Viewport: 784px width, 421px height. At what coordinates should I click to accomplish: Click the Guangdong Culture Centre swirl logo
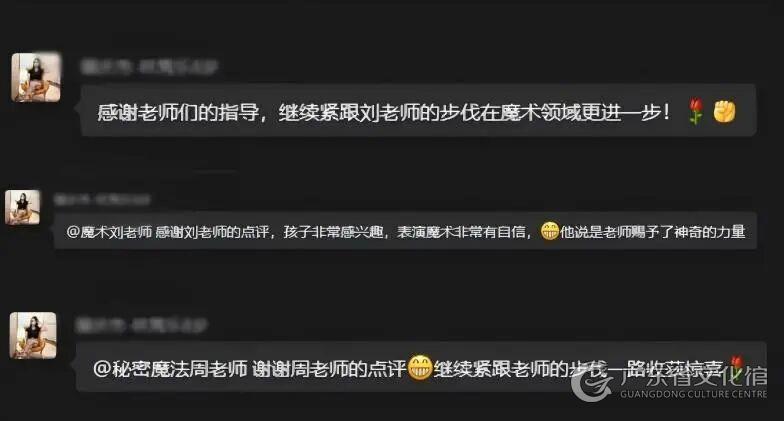click(592, 384)
